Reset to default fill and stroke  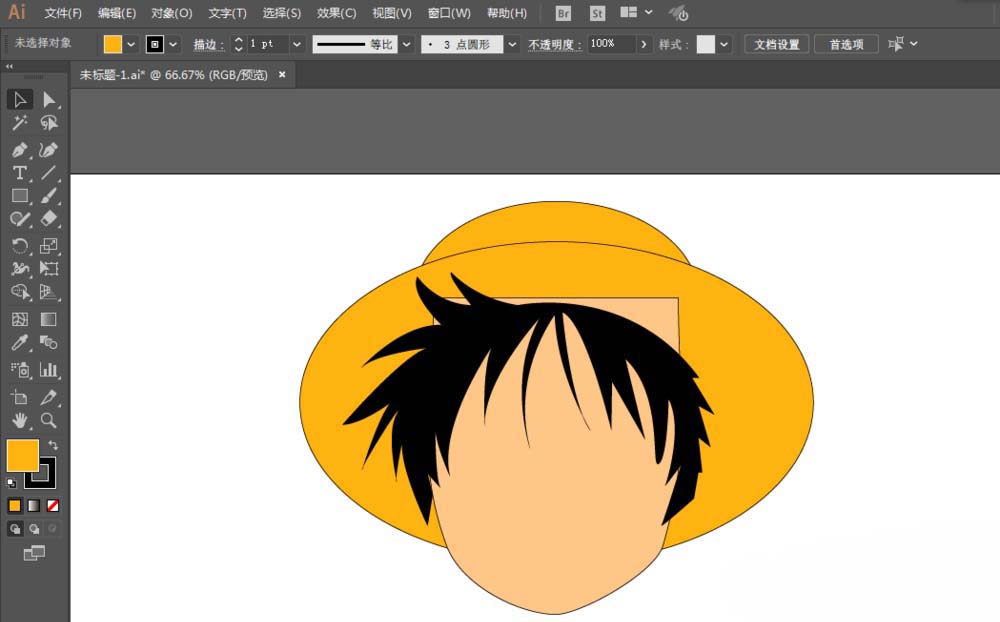pyautogui.click(x=11, y=483)
